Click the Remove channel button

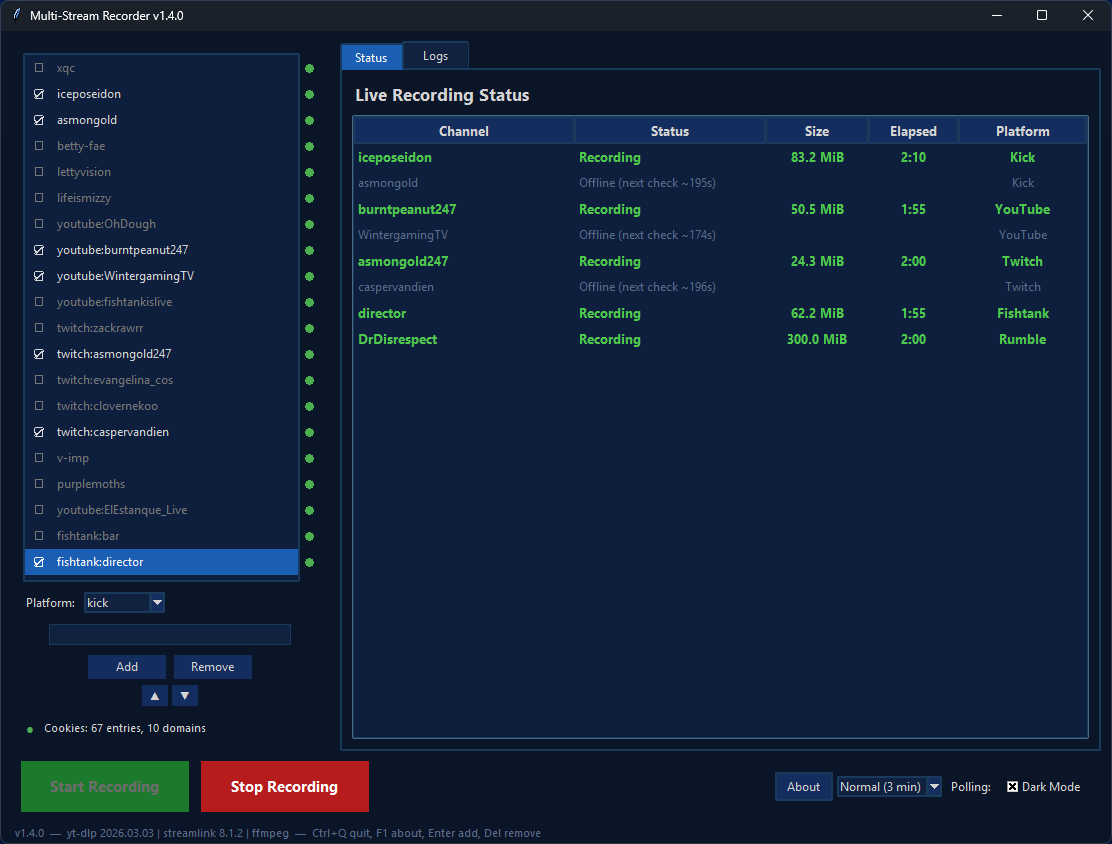(x=212, y=667)
